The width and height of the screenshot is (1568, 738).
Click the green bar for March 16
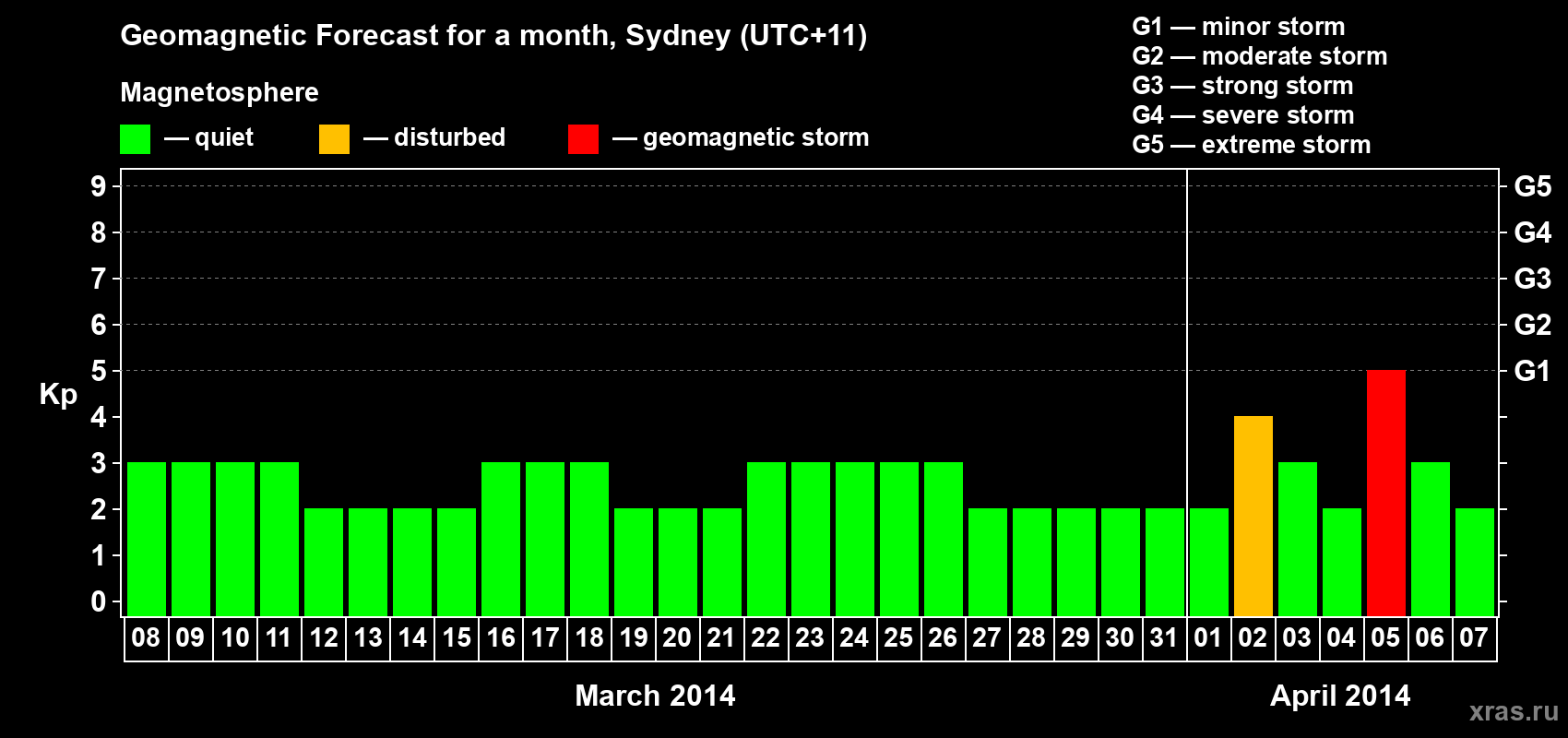pos(500,539)
